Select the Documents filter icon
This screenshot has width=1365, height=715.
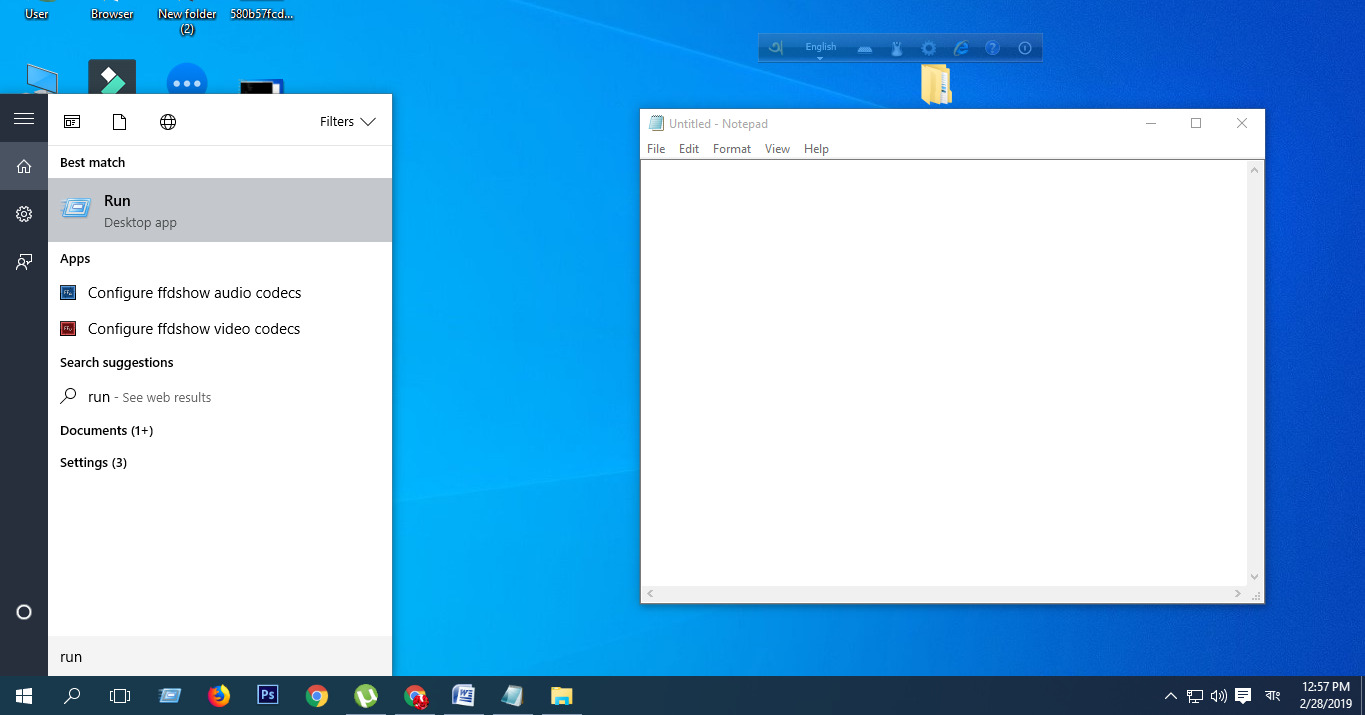click(119, 122)
